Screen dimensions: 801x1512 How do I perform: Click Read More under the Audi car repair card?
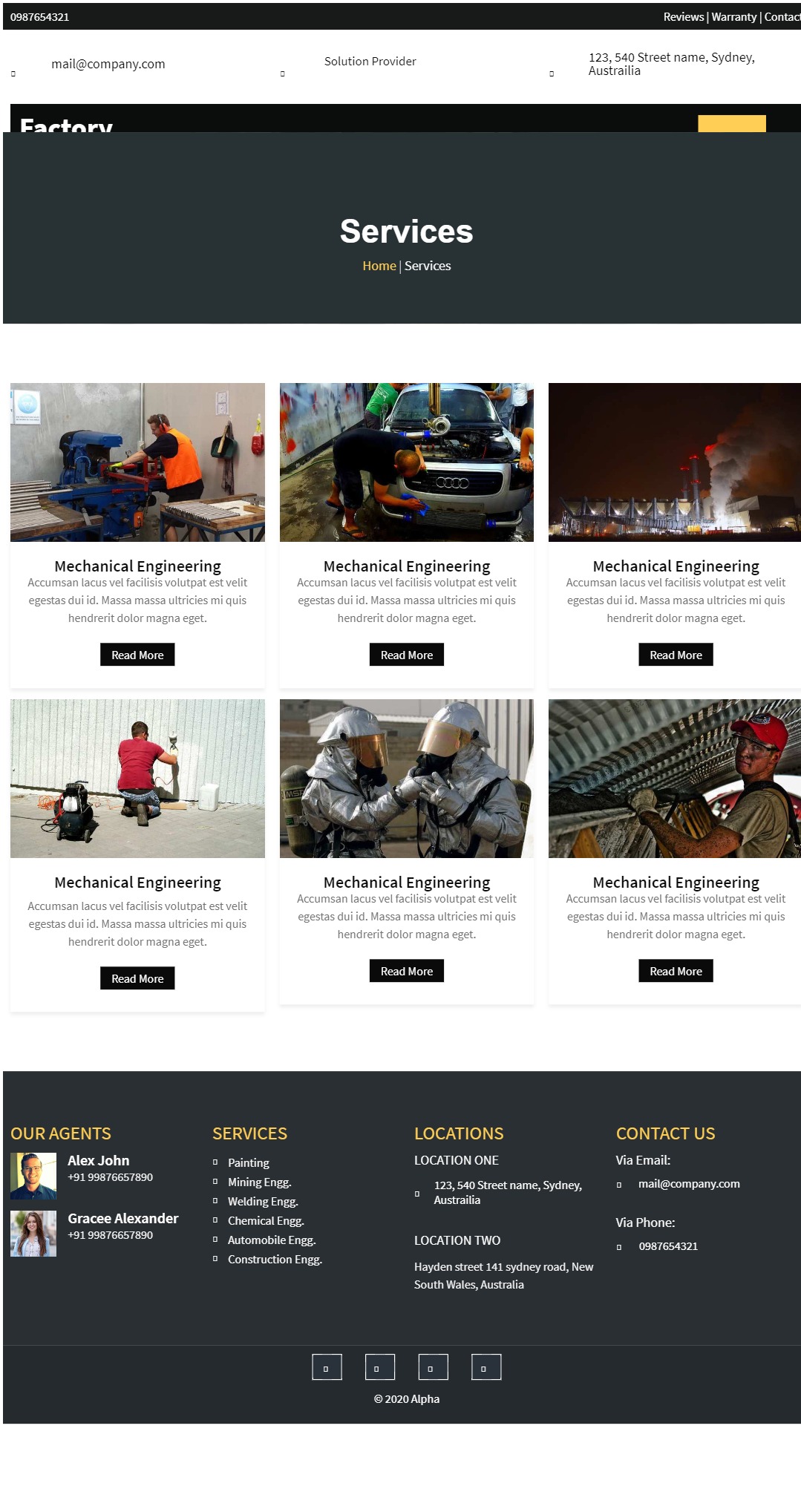[x=407, y=655]
